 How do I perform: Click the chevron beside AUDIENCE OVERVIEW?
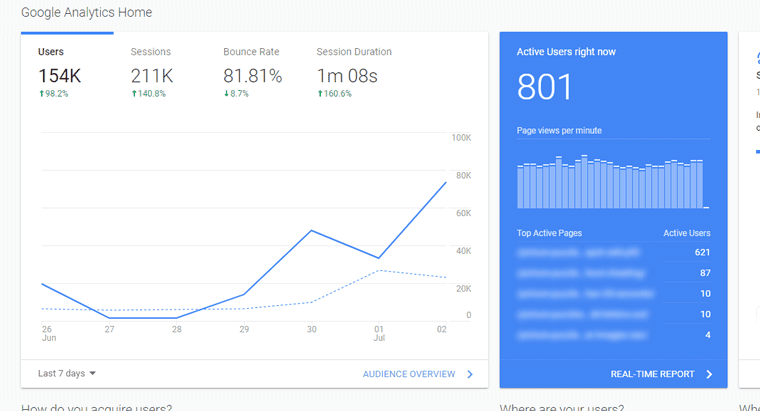pyautogui.click(x=470, y=374)
